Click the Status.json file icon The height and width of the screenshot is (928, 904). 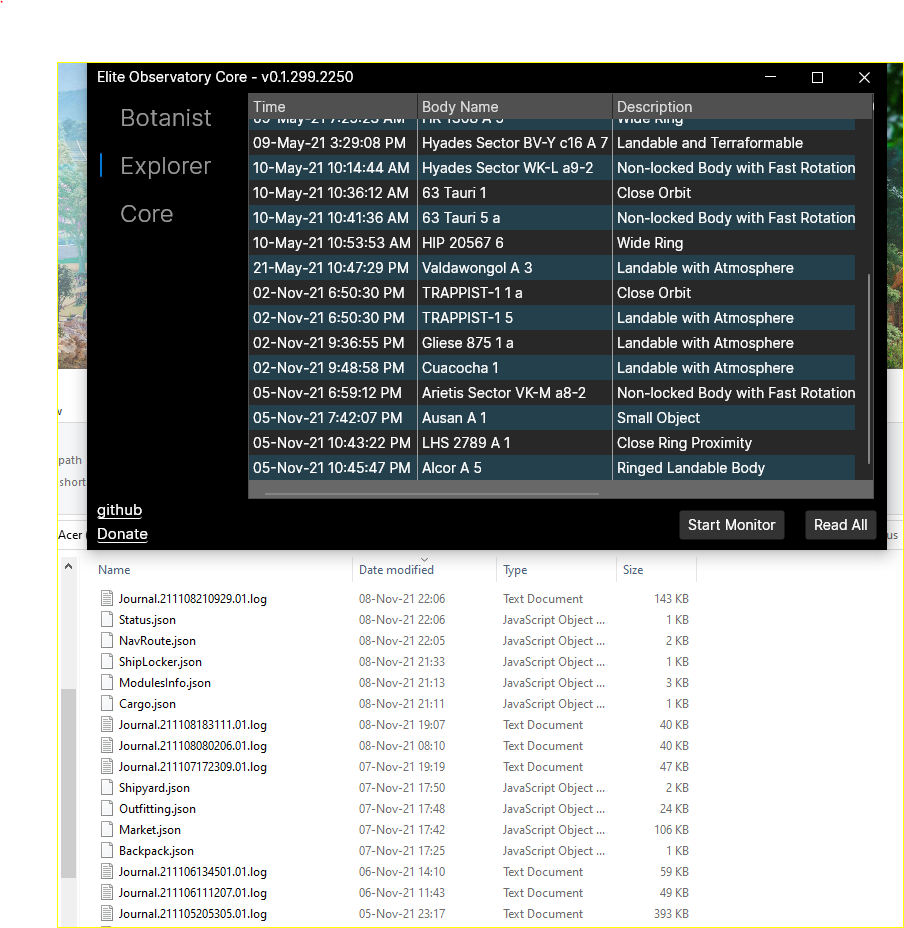click(x=107, y=620)
